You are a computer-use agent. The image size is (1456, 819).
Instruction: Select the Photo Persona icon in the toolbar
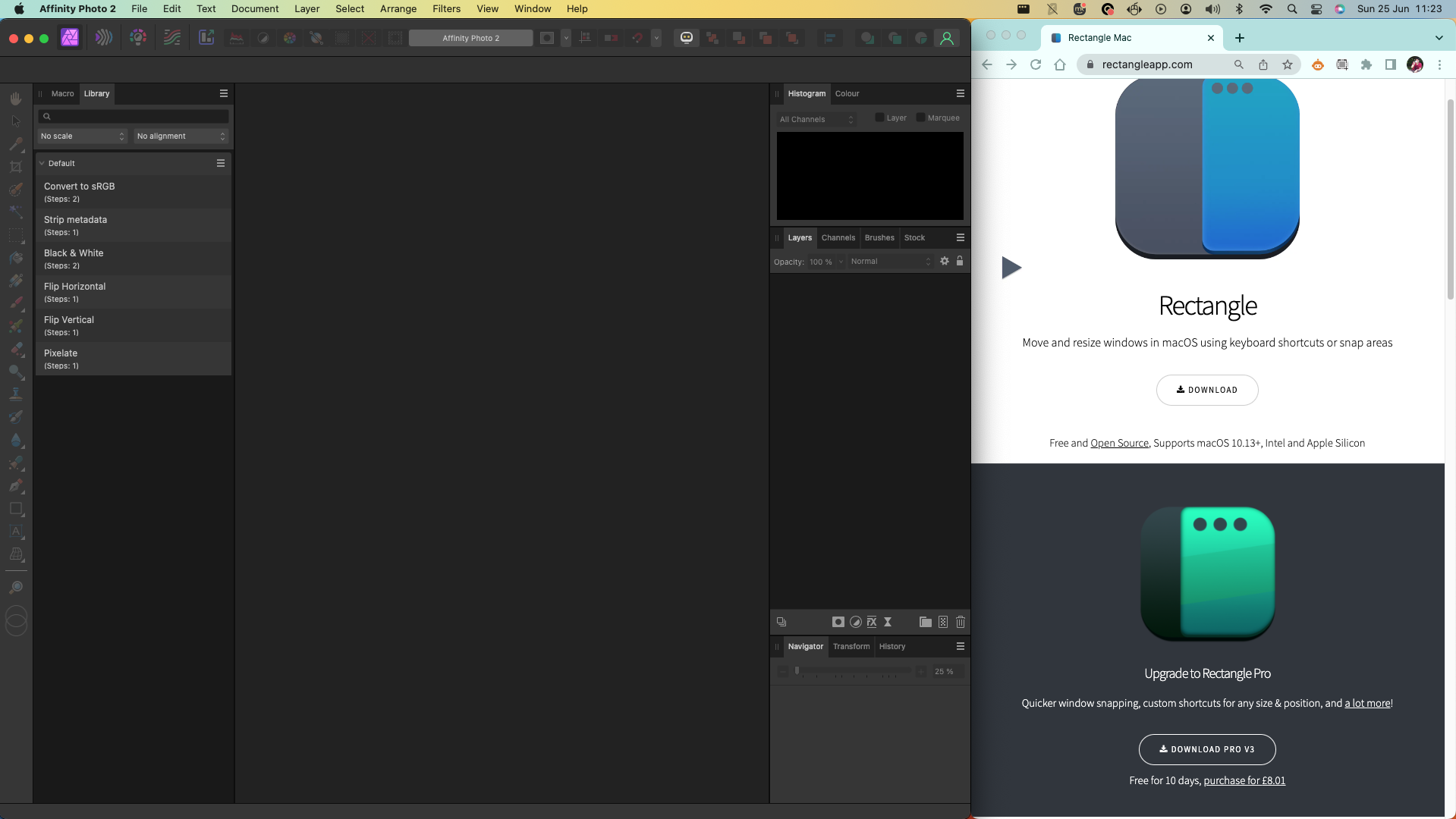pos(70,38)
